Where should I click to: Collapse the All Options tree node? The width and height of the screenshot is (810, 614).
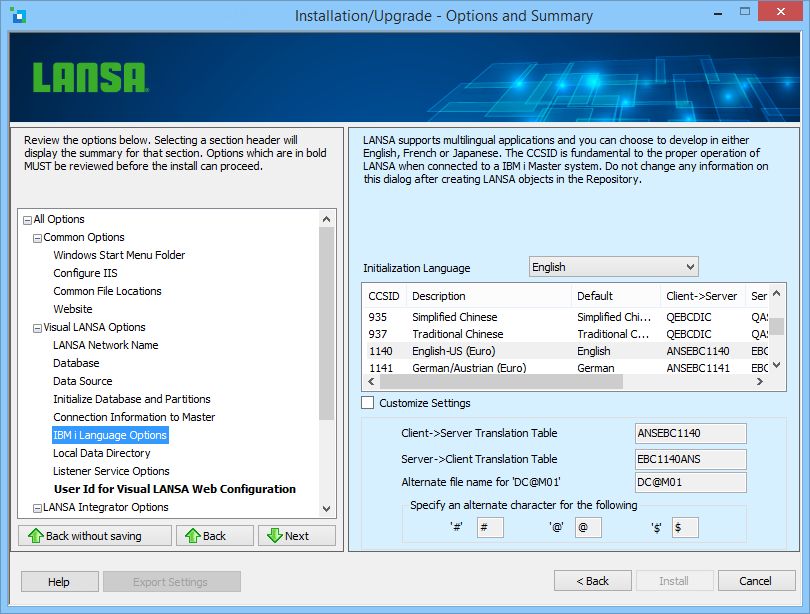pos(27,220)
